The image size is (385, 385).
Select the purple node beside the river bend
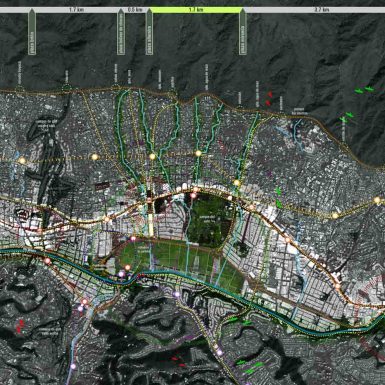[x=122, y=274]
